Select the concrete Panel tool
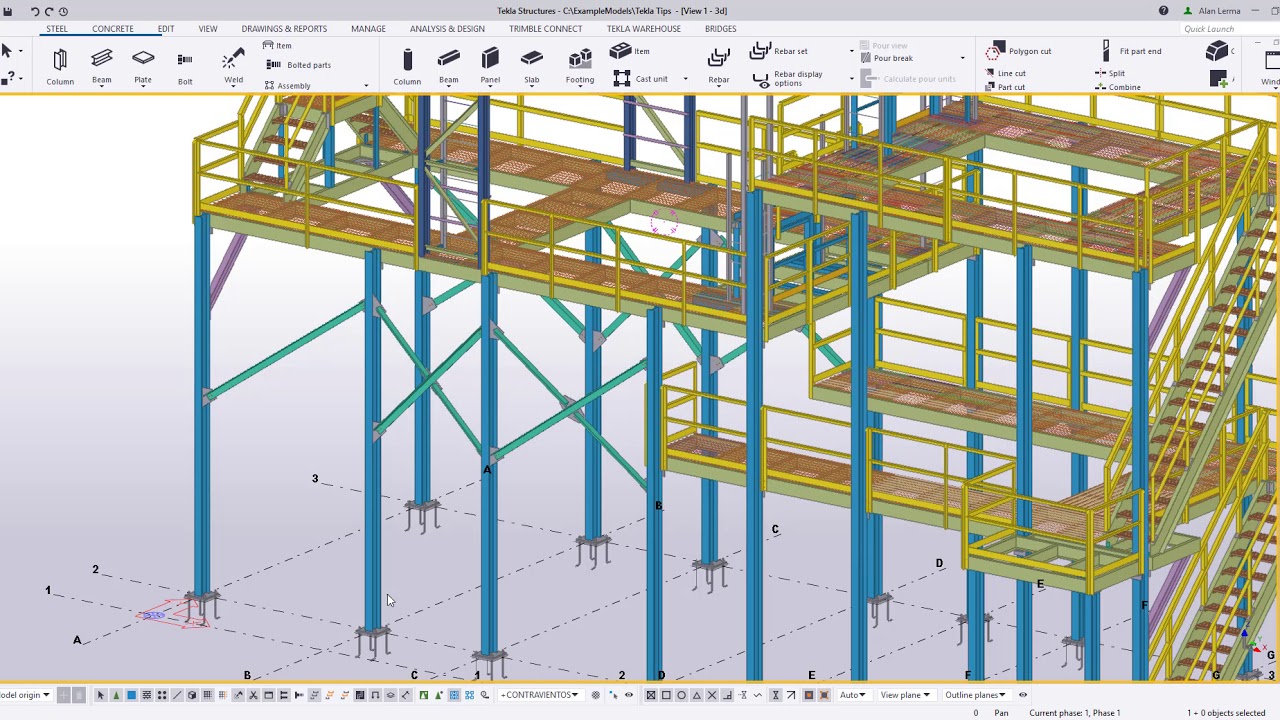The width and height of the screenshot is (1280, 720). coord(490,67)
